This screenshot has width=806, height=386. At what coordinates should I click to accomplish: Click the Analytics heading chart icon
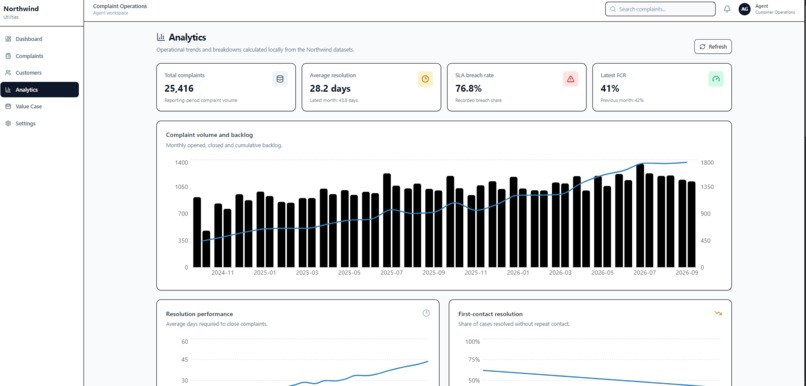[x=161, y=37]
